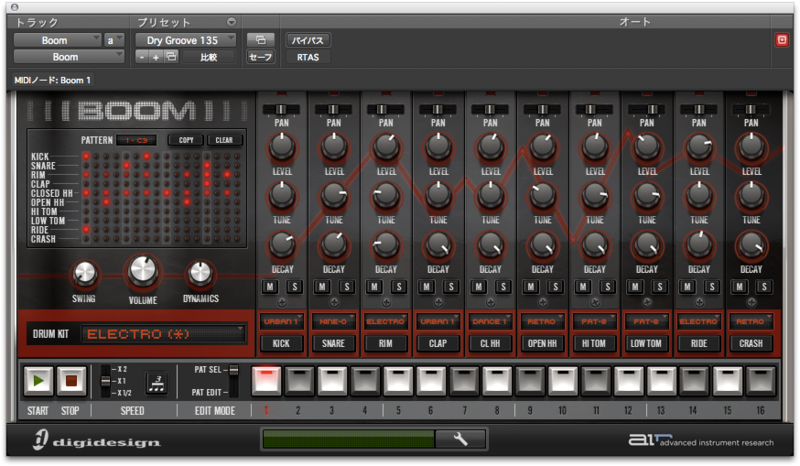Click the HI TOM channel DECAY knob

[x=594, y=244]
